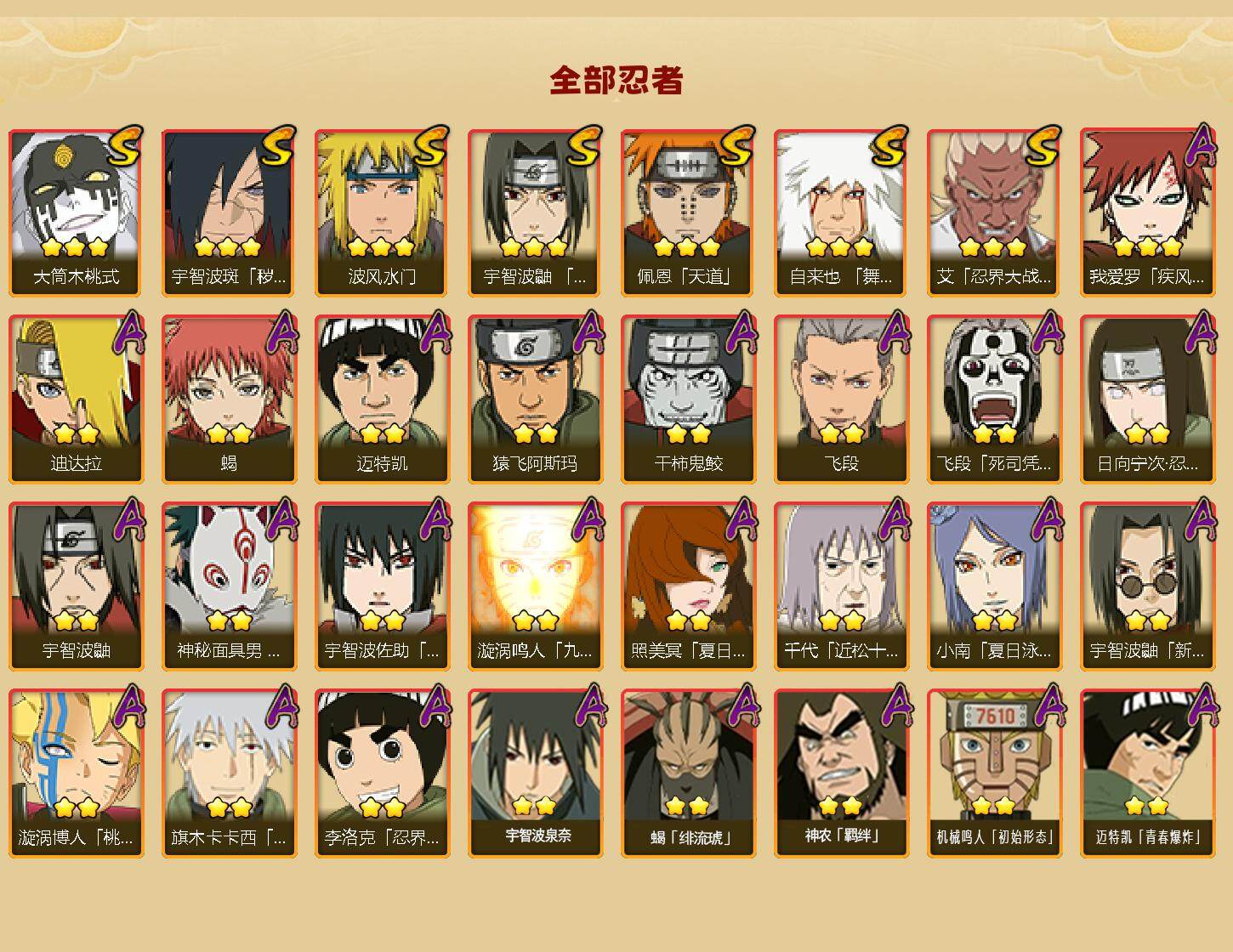This screenshot has height=952, width=1233.
Task: Pick the 猿飞阿斯玛 character card
Action: tap(536, 399)
